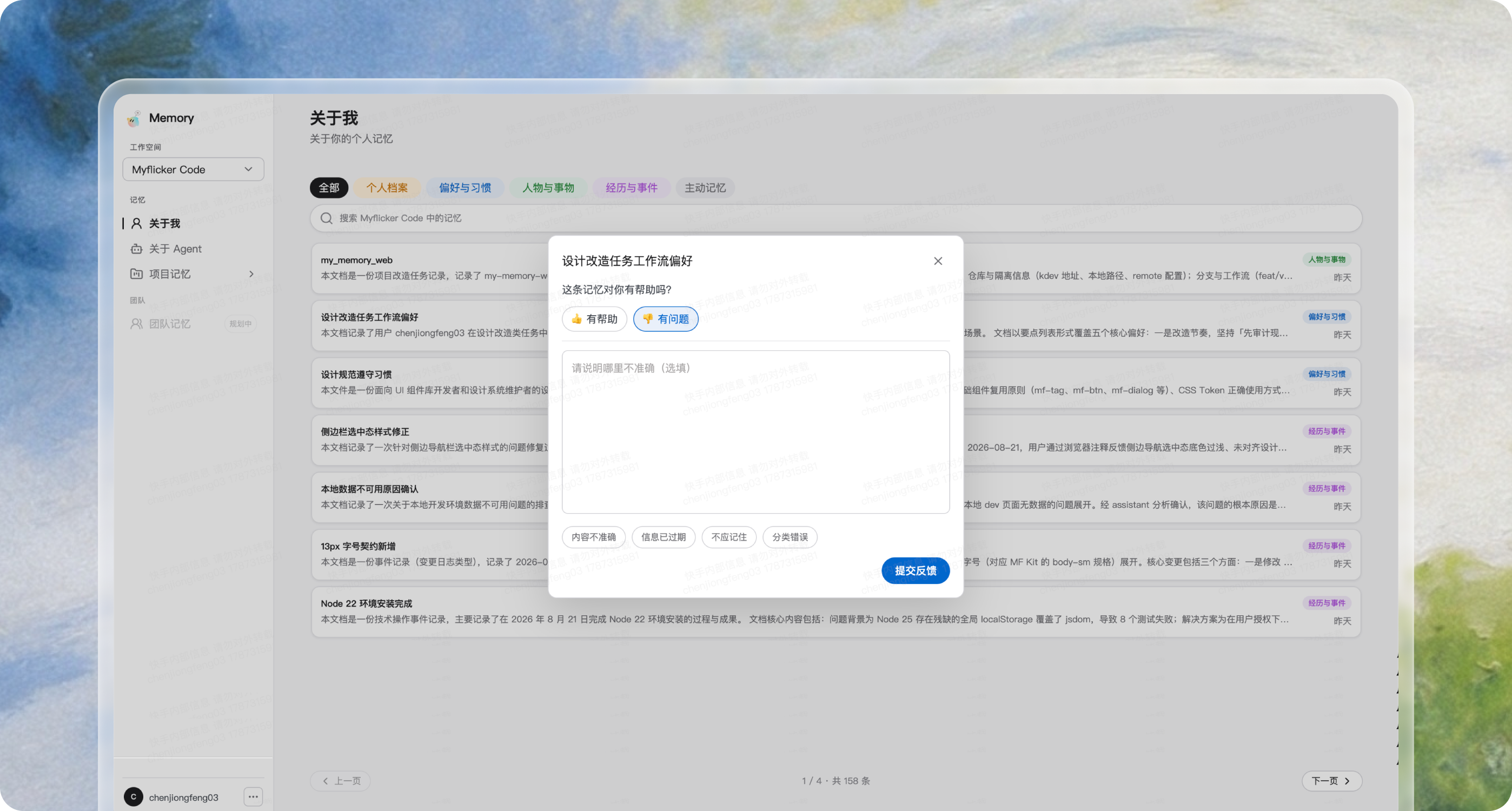This screenshot has height=811, width=1512.
Task: Open the Myflicker Code workspace dropdown
Action: point(193,170)
